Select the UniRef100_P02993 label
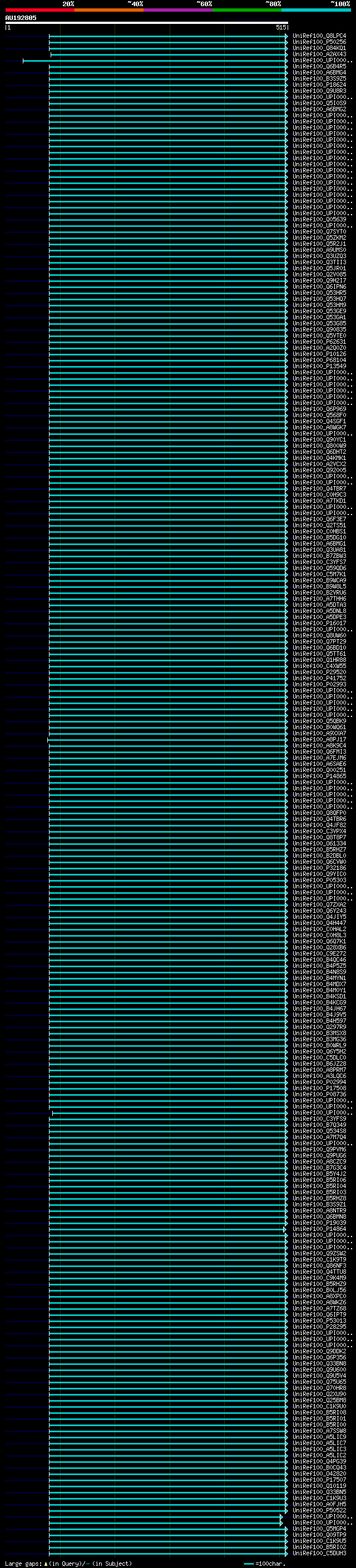This screenshot has width=356, height=1568. coord(319,685)
